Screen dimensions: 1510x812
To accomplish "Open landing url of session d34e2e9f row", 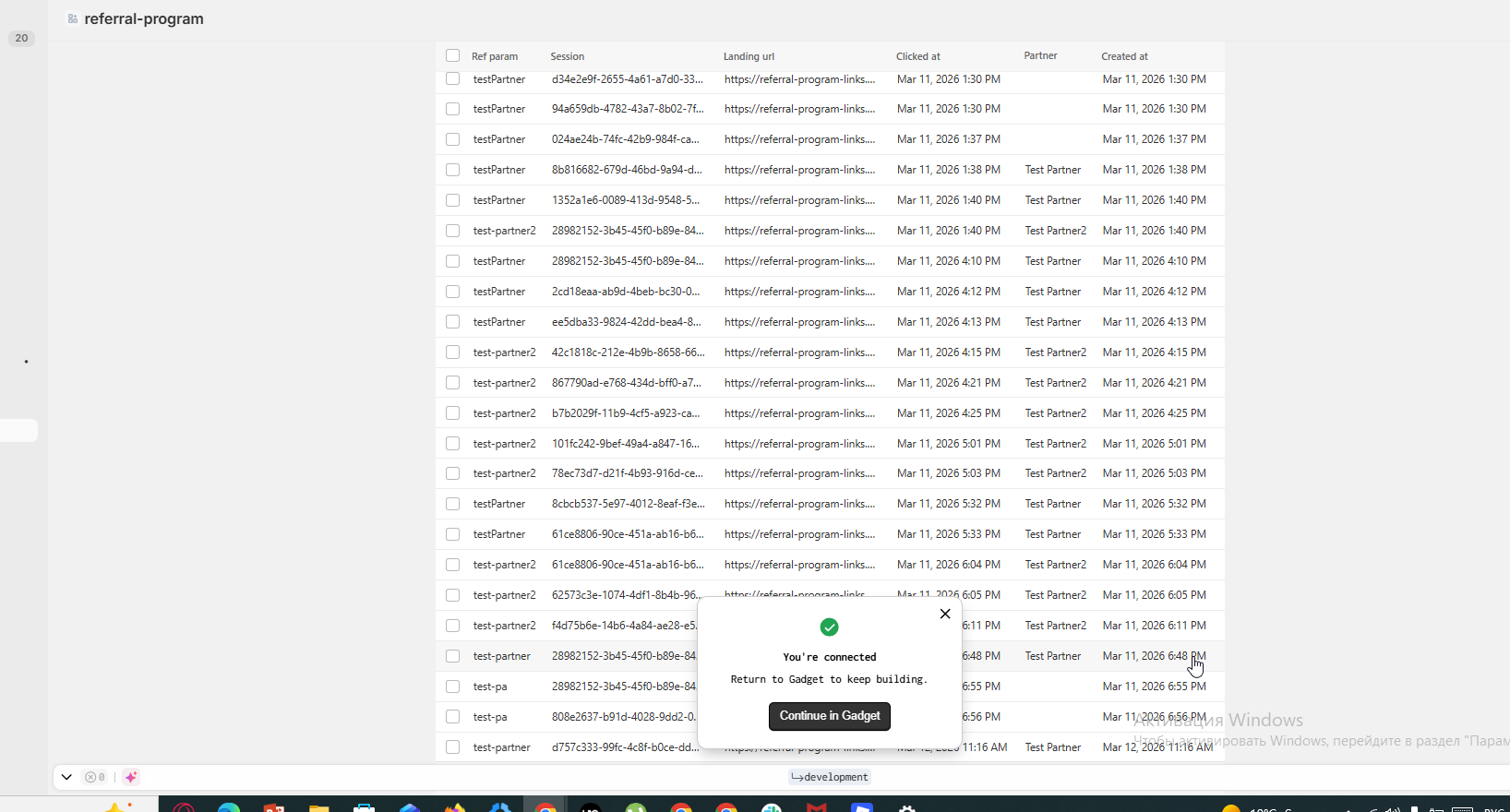I will pos(800,79).
